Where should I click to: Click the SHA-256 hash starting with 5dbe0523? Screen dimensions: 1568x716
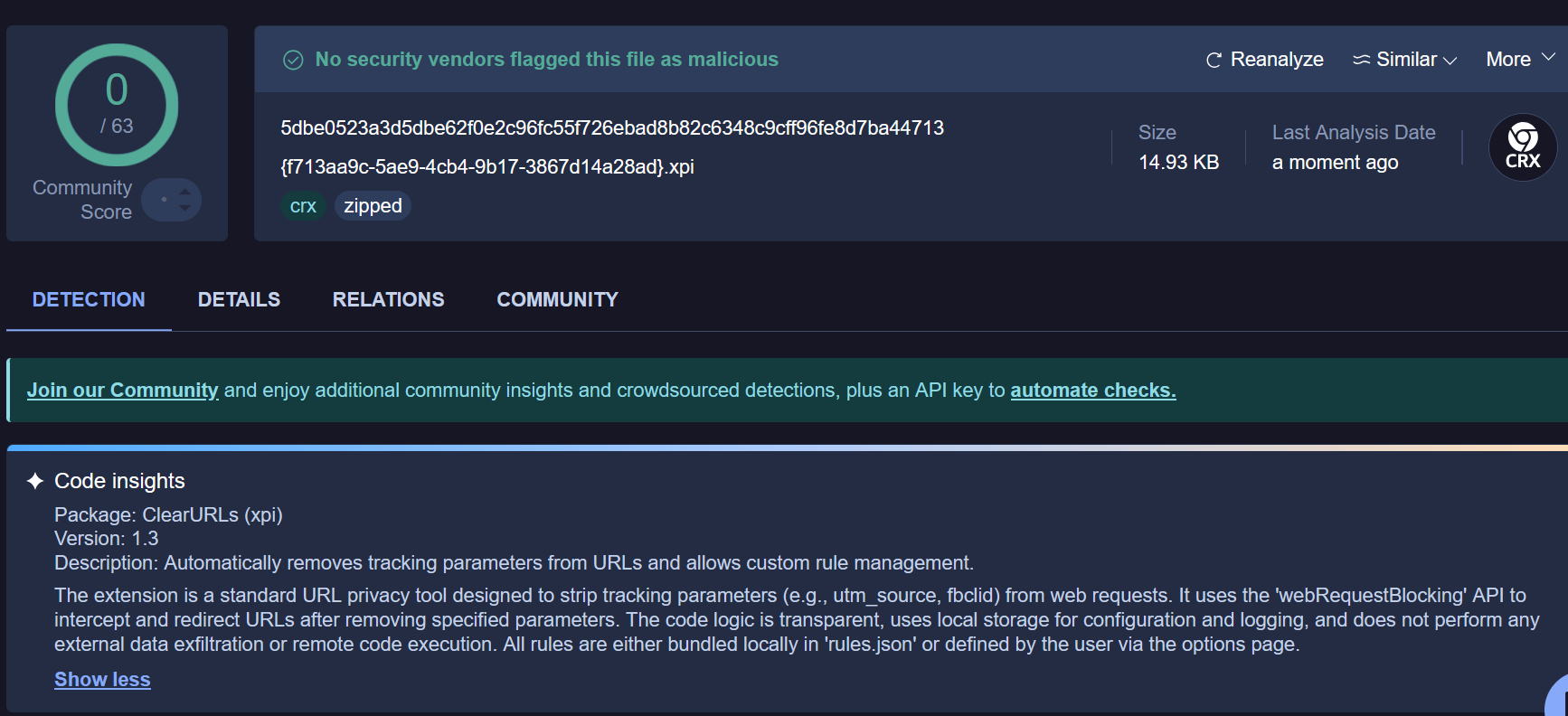[x=612, y=128]
